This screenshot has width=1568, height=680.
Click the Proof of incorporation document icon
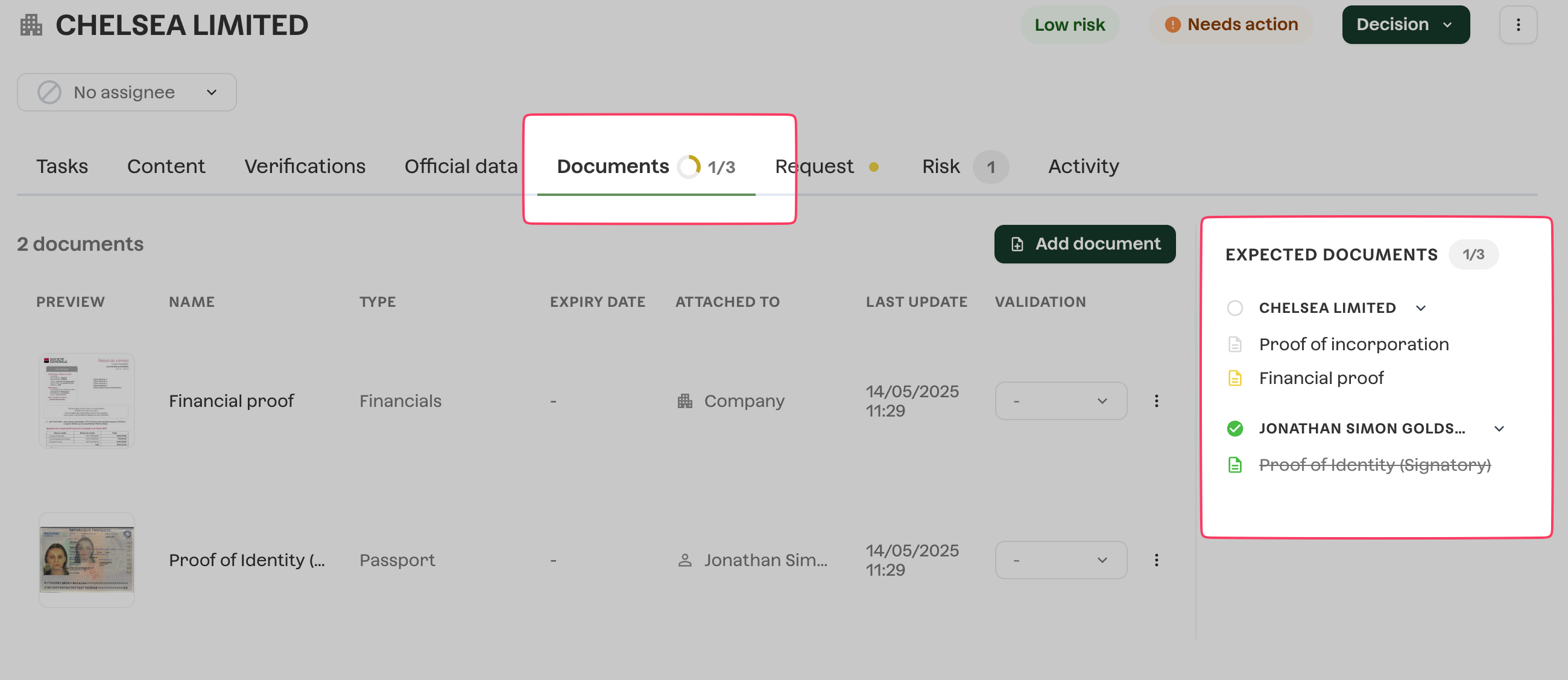[x=1234, y=344]
